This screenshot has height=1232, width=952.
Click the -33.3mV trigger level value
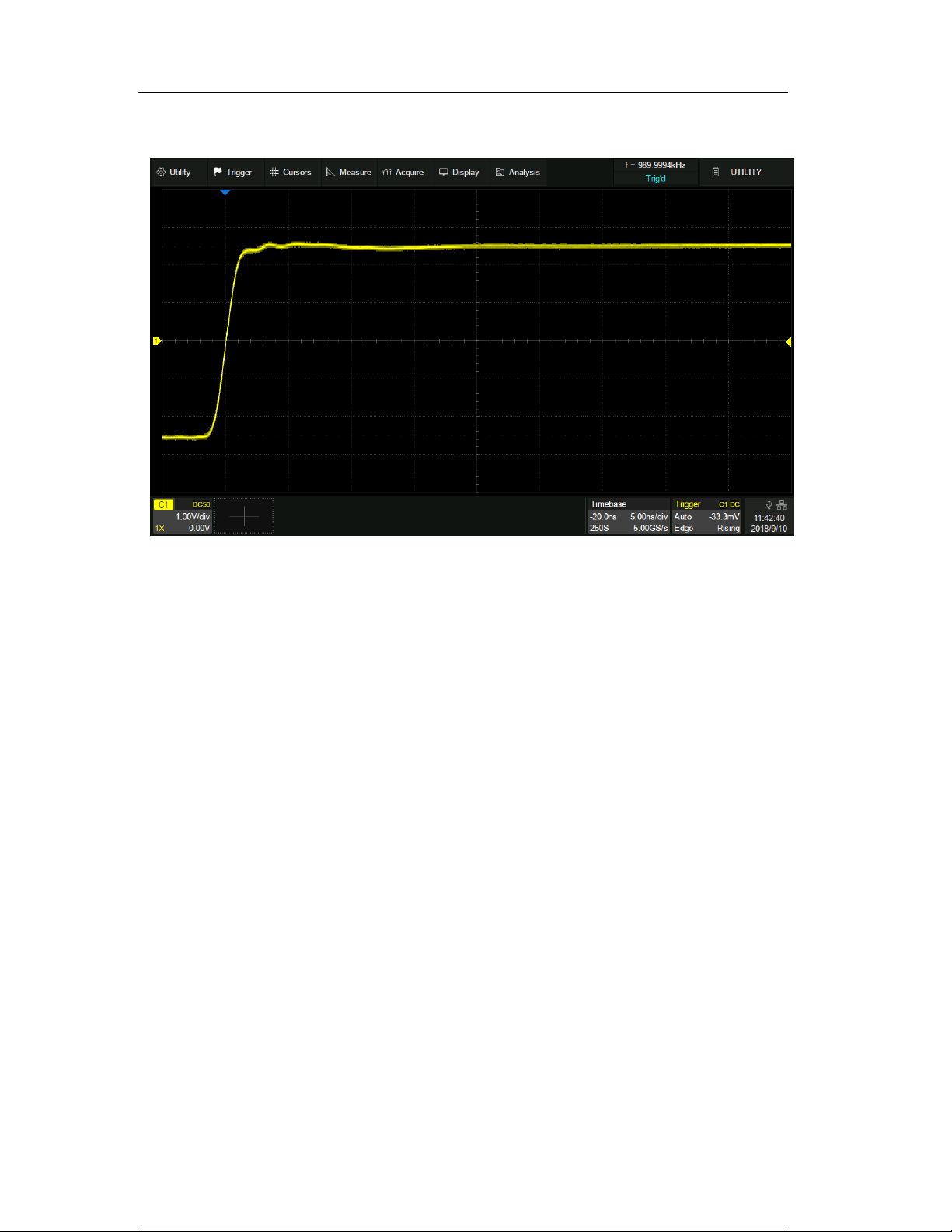(724, 517)
